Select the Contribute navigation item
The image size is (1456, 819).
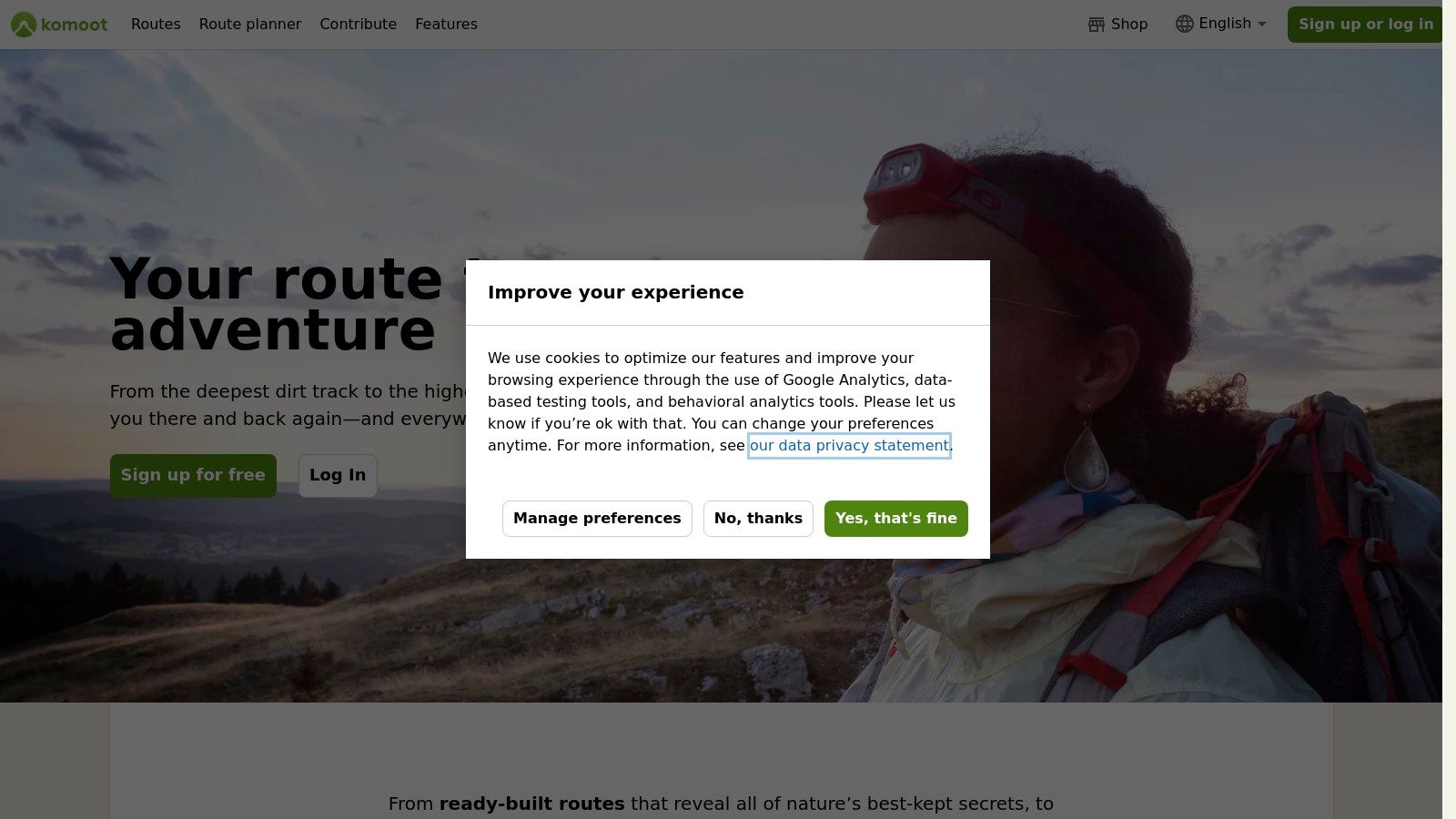click(x=359, y=24)
